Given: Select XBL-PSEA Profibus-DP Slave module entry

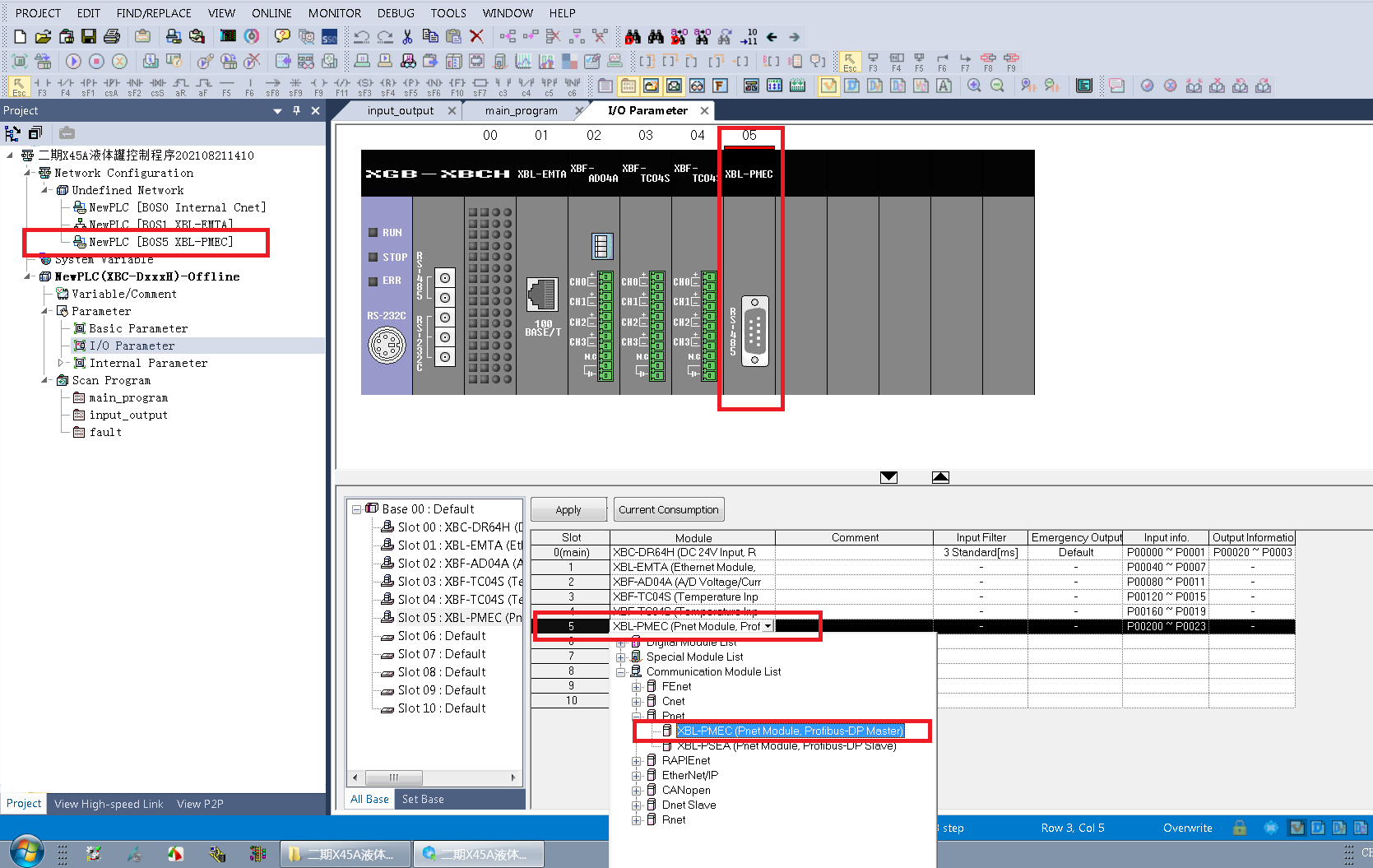Looking at the screenshot, I should tap(786, 746).
